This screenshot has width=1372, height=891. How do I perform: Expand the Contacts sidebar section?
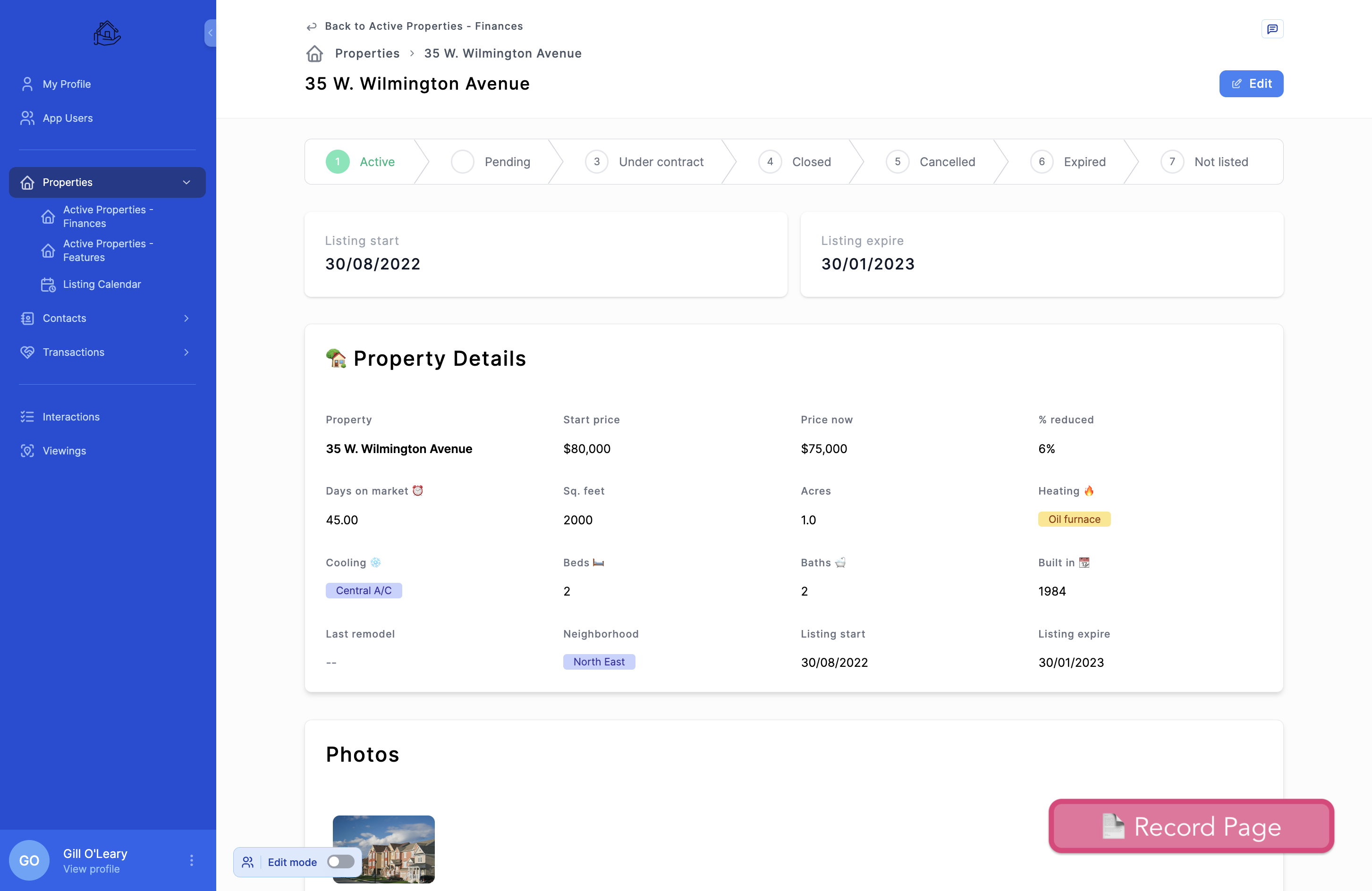(186, 318)
